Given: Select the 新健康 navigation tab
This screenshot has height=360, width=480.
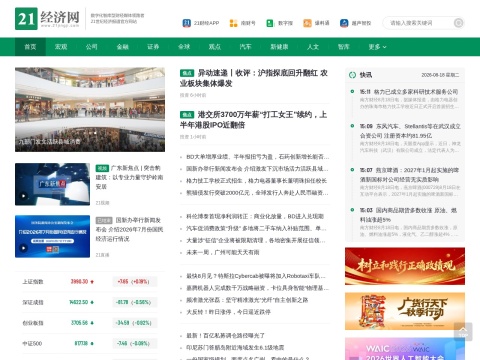Looking at the screenshot, I should click(x=279, y=47).
